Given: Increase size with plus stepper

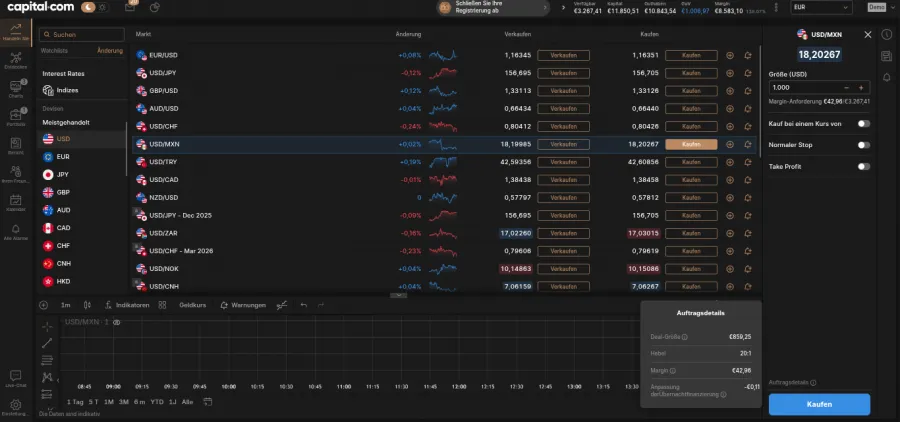Looking at the screenshot, I should (860, 88).
